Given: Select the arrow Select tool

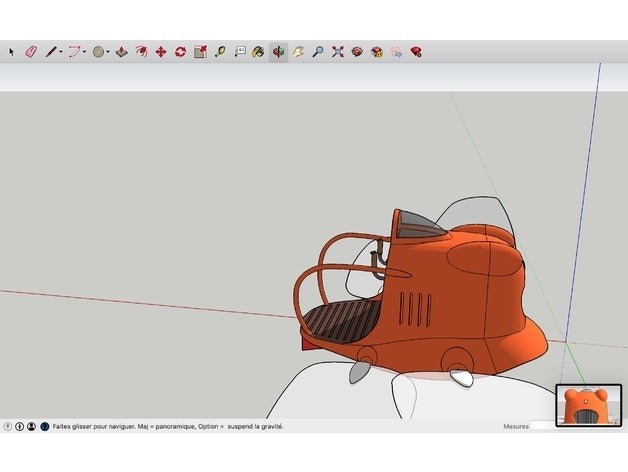Looking at the screenshot, I should [x=12, y=51].
